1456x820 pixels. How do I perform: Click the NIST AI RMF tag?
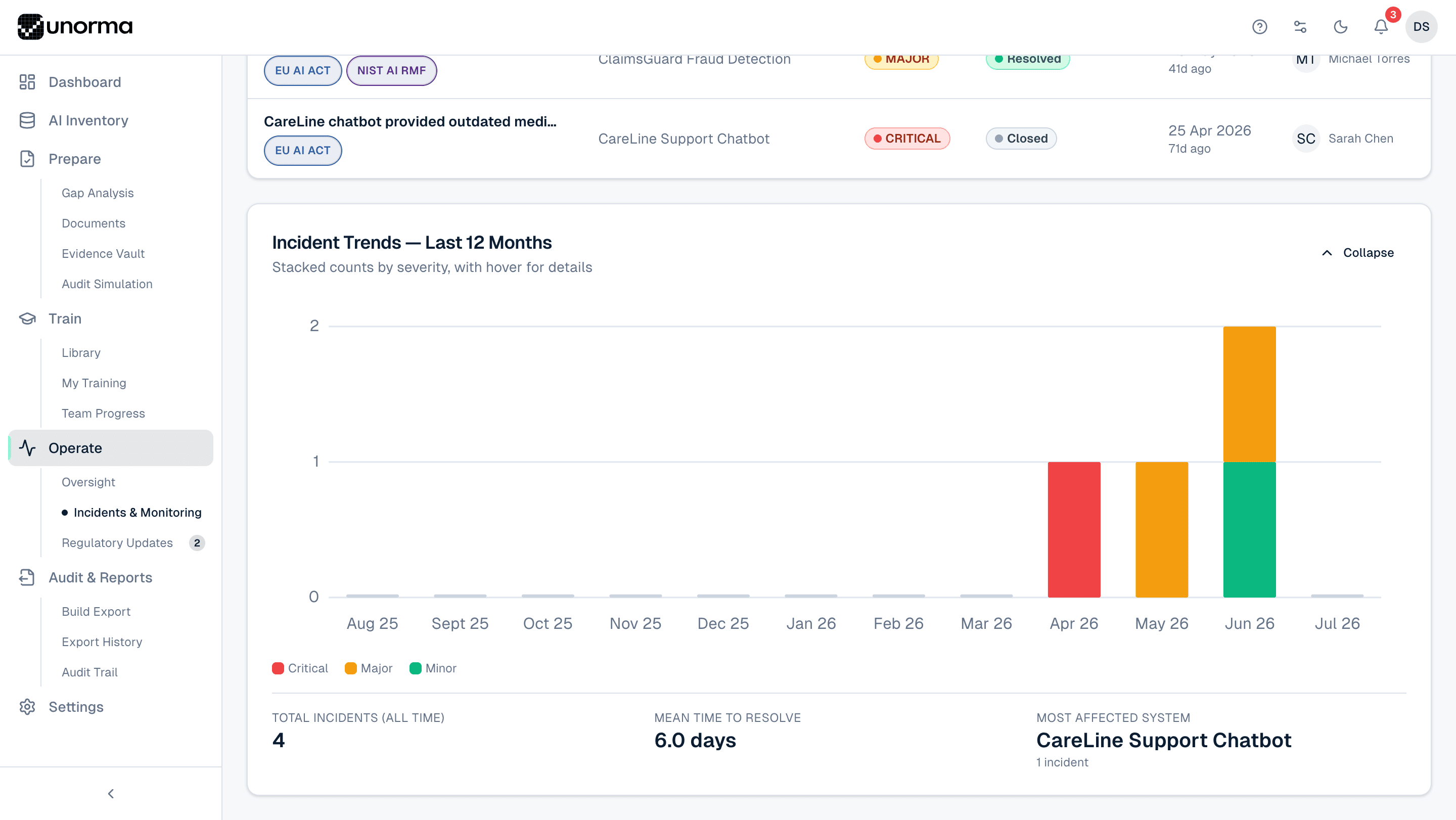click(x=391, y=71)
